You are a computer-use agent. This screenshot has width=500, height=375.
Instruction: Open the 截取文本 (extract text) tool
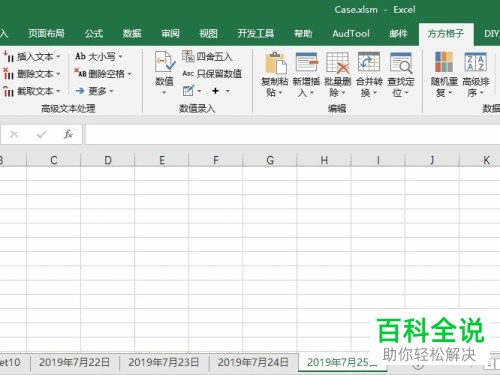tap(32, 91)
